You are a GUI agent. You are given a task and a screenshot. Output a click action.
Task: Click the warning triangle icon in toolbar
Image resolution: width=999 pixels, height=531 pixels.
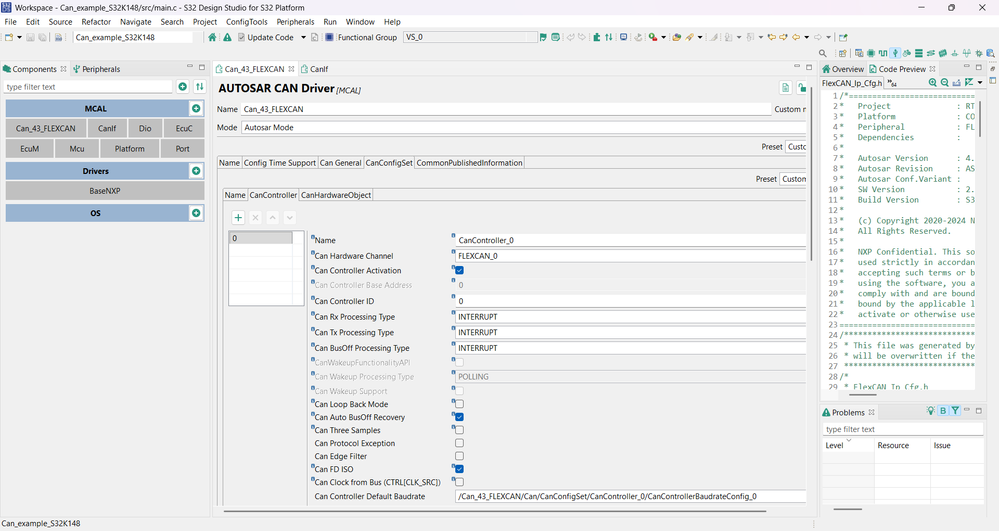pyautogui.click(x=227, y=37)
